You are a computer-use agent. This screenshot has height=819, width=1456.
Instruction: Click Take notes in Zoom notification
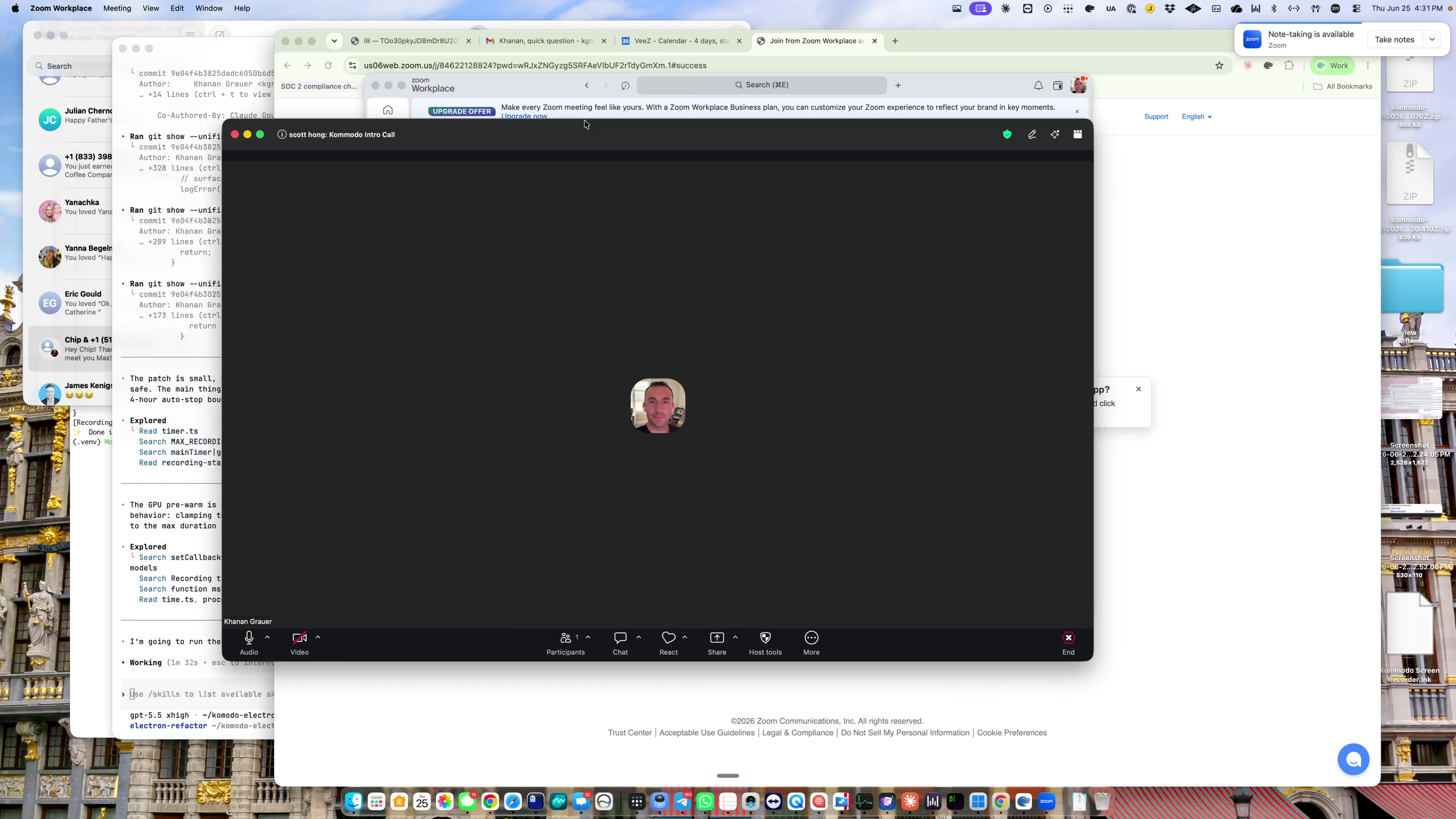click(1395, 39)
